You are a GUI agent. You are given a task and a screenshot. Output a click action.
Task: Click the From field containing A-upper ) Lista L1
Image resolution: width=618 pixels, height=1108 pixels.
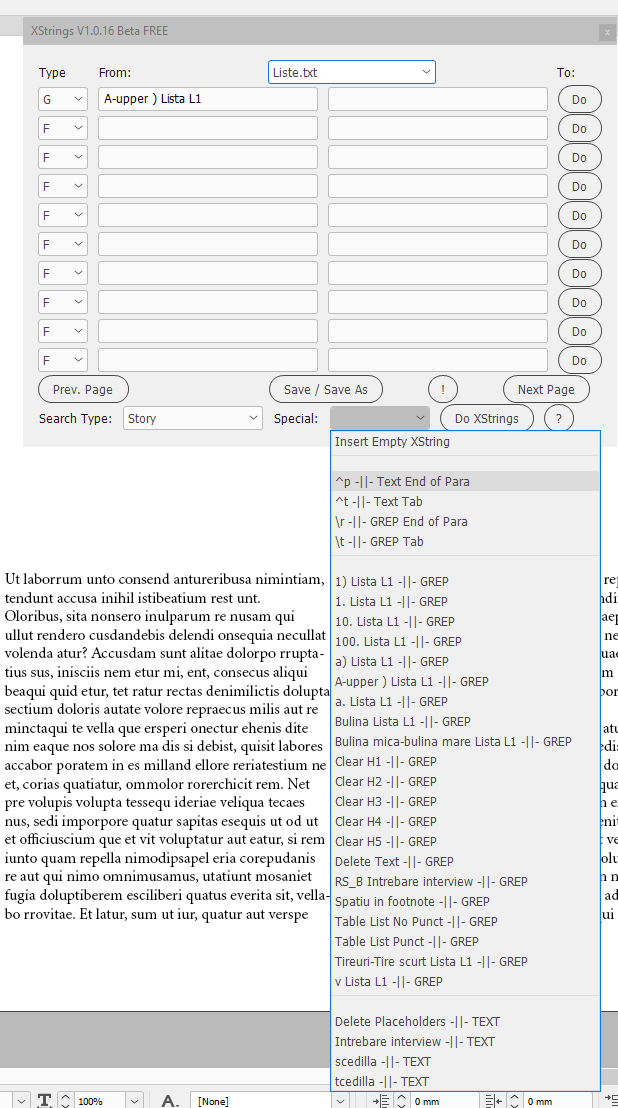[208, 99]
